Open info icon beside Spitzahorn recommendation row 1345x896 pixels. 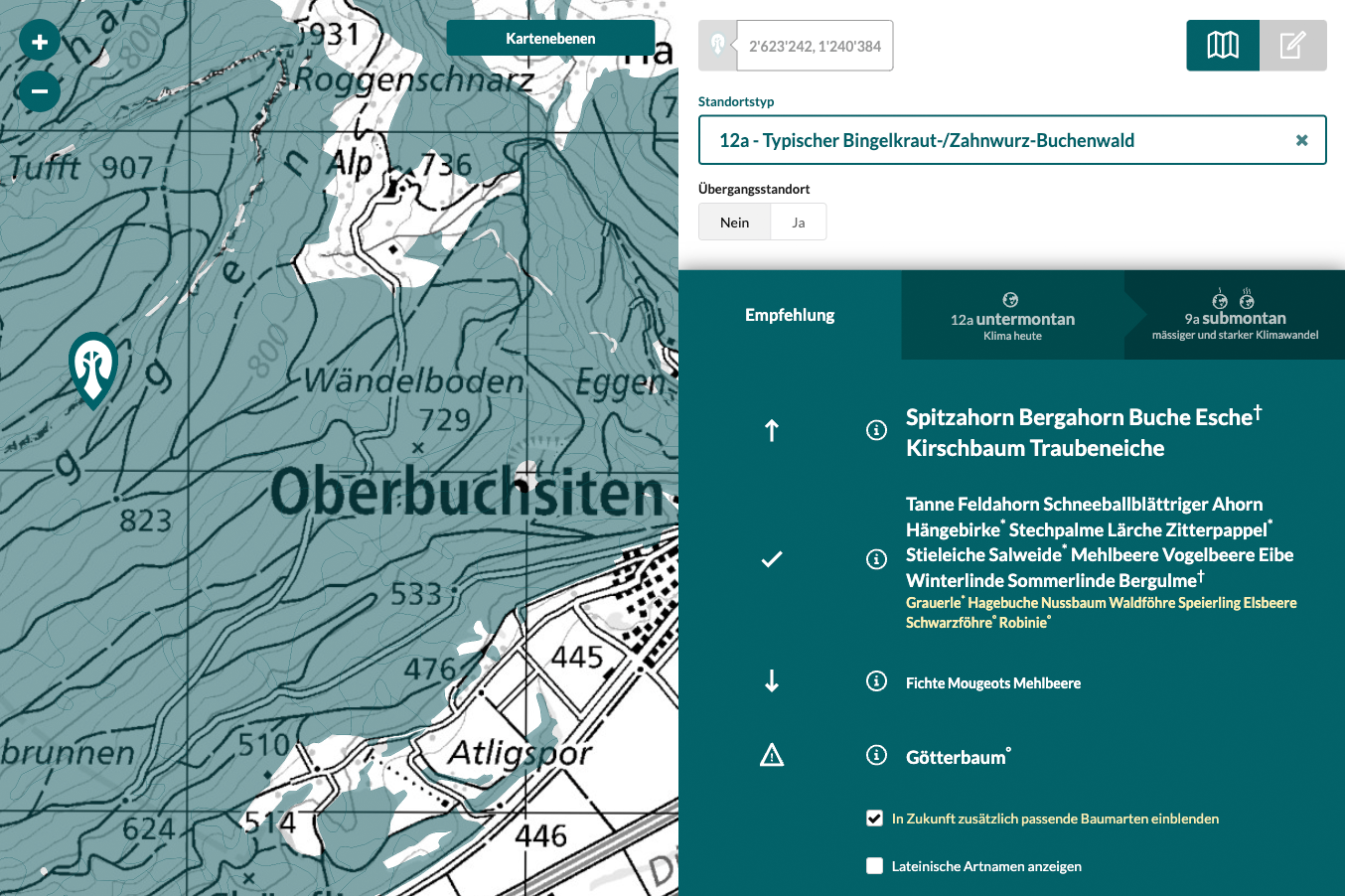[875, 431]
